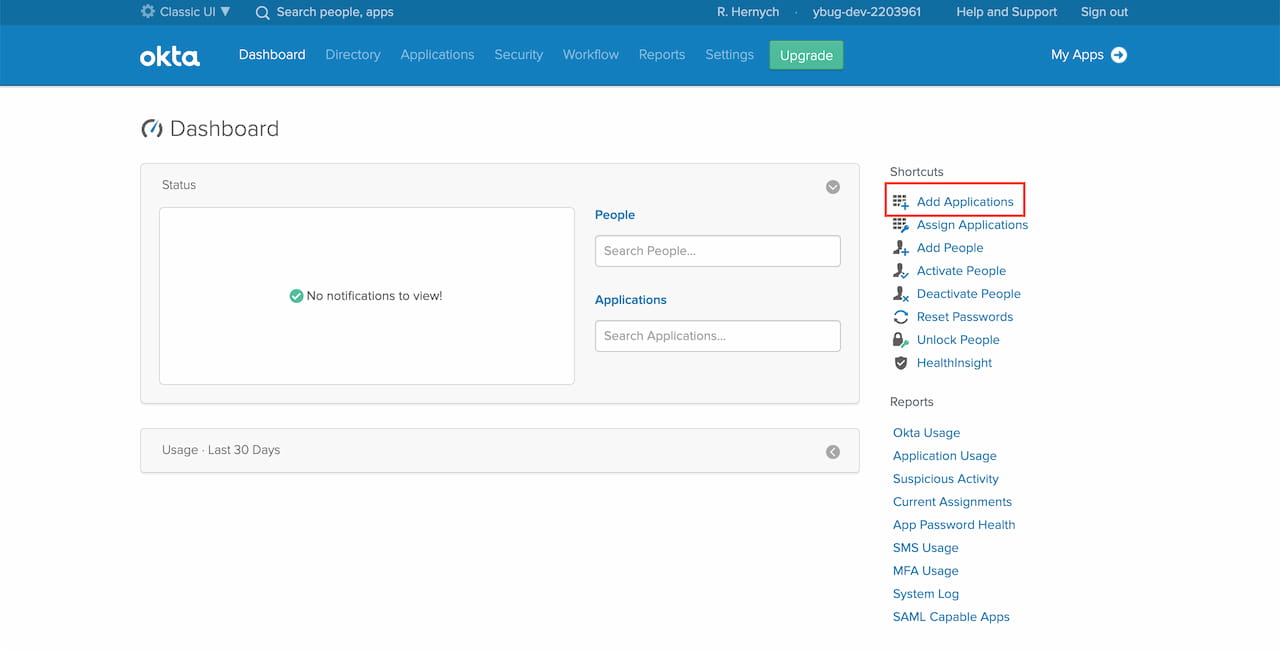1280x651 pixels.
Task: Focus the Search Applications field
Action: click(718, 336)
